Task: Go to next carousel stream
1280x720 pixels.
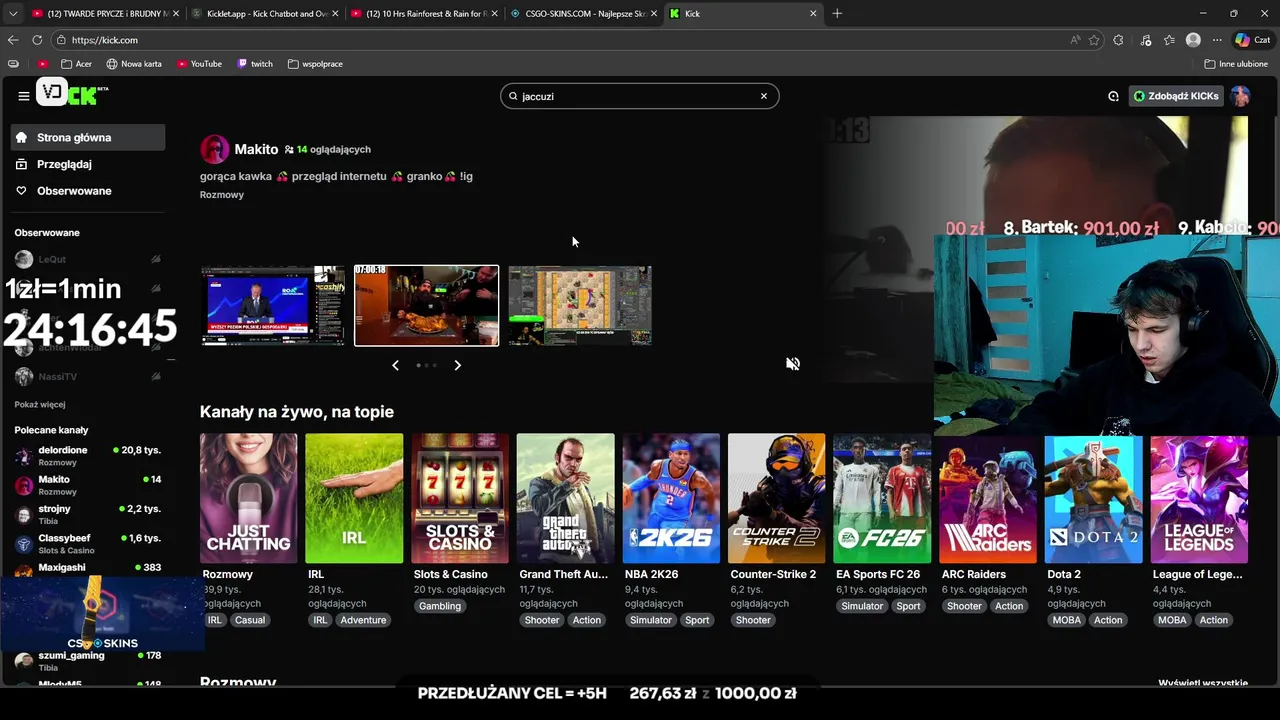Action: coord(458,365)
